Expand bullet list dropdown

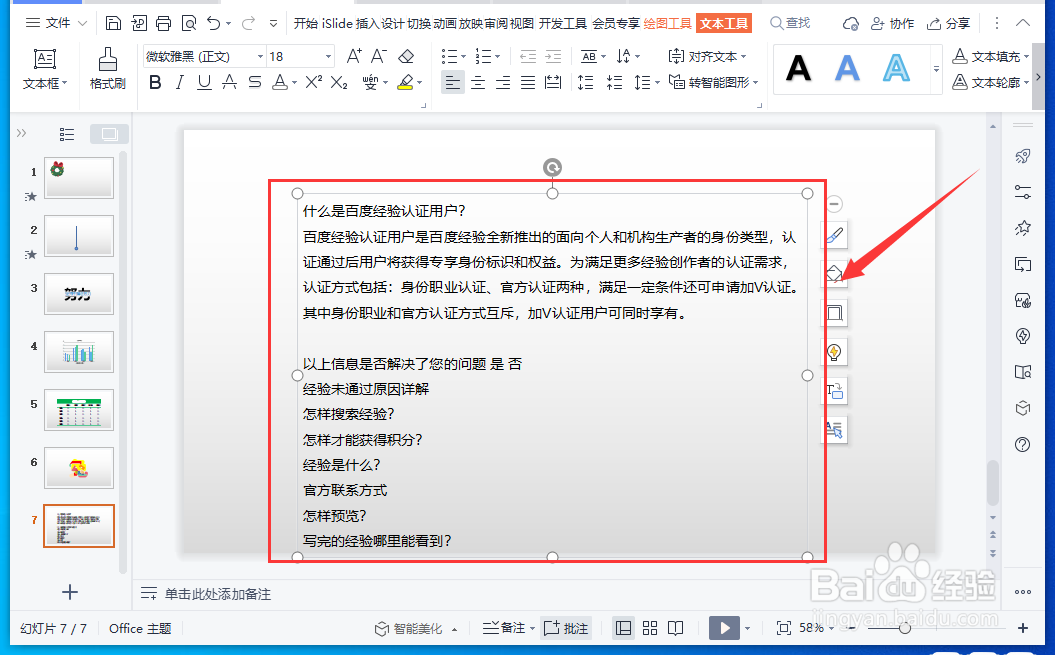click(x=463, y=57)
